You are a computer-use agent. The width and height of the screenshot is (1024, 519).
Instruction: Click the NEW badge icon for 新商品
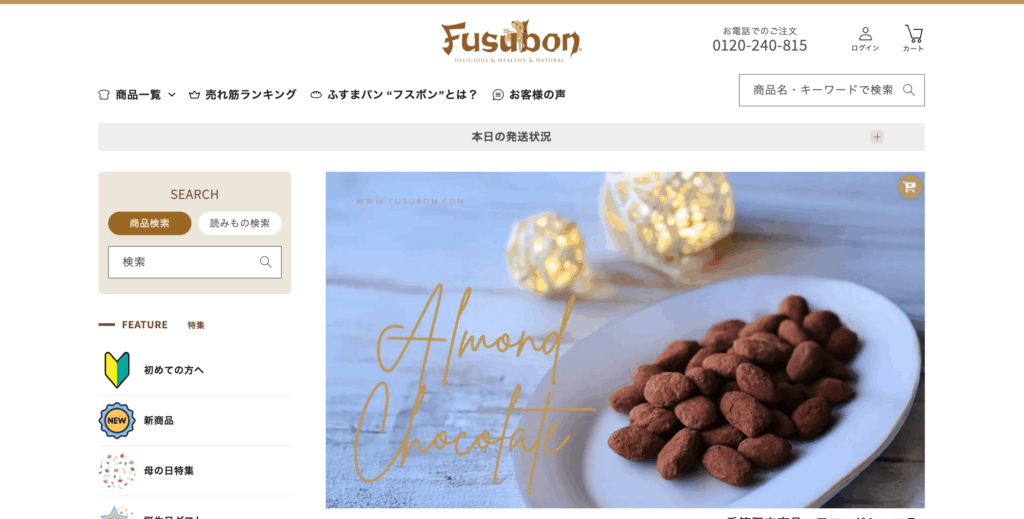(x=117, y=420)
